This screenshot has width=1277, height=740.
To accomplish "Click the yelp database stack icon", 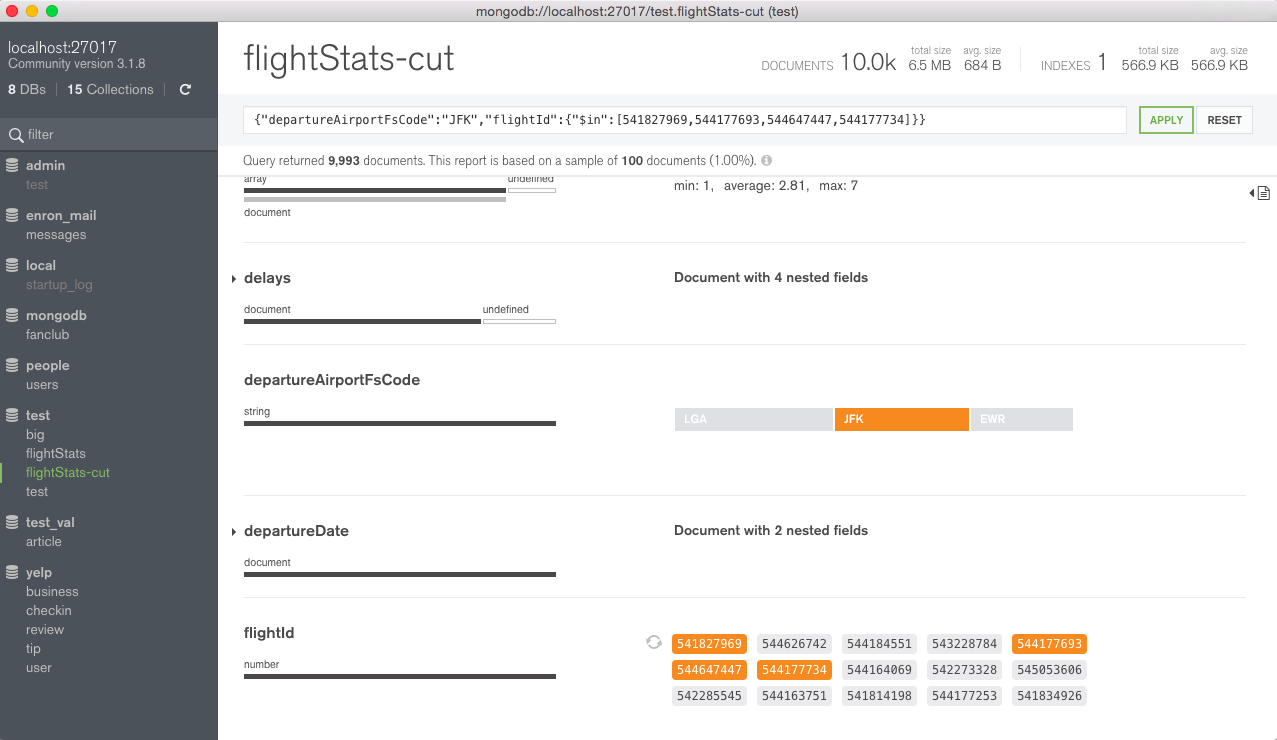I will pyautogui.click(x=12, y=572).
